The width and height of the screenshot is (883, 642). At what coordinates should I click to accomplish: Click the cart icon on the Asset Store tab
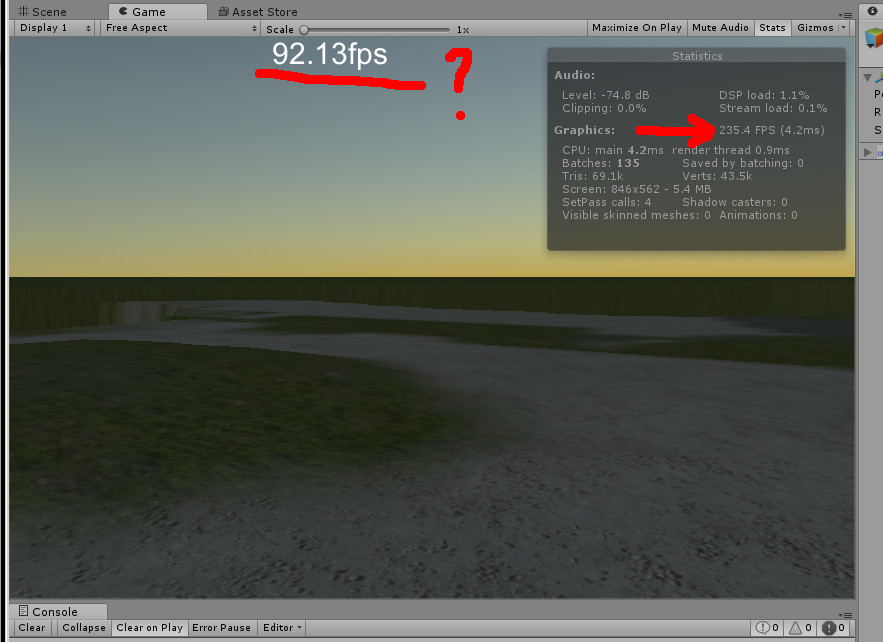click(x=225, y=11)
